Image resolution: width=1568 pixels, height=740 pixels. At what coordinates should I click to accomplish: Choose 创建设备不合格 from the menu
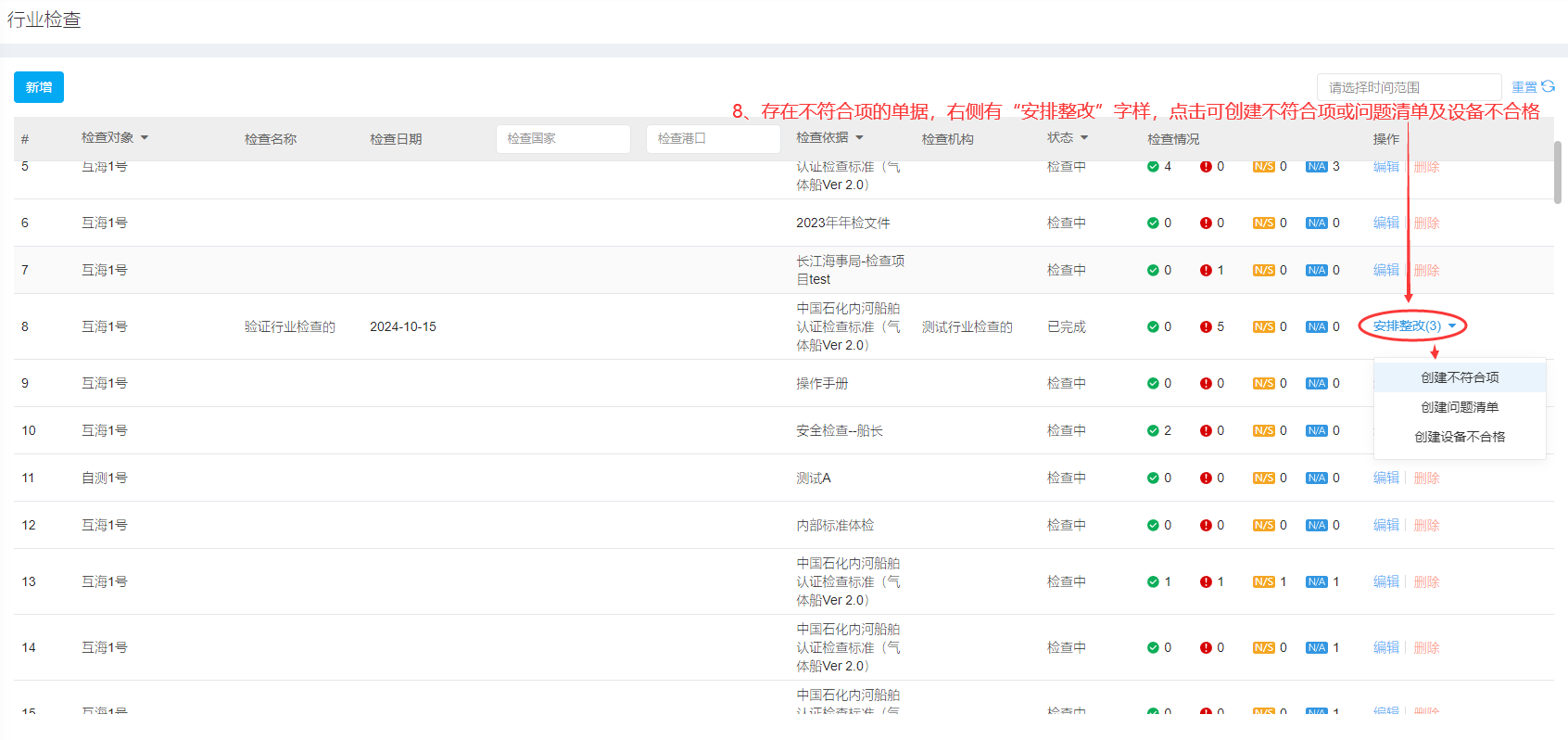(1460, 437)
